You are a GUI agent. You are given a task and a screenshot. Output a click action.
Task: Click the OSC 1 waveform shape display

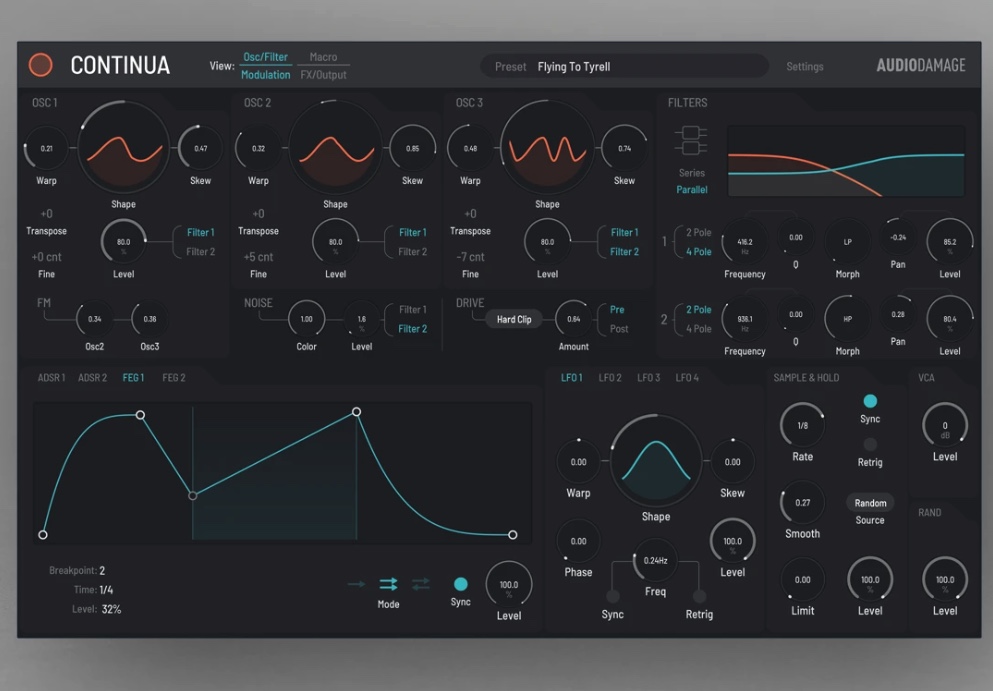123,148
